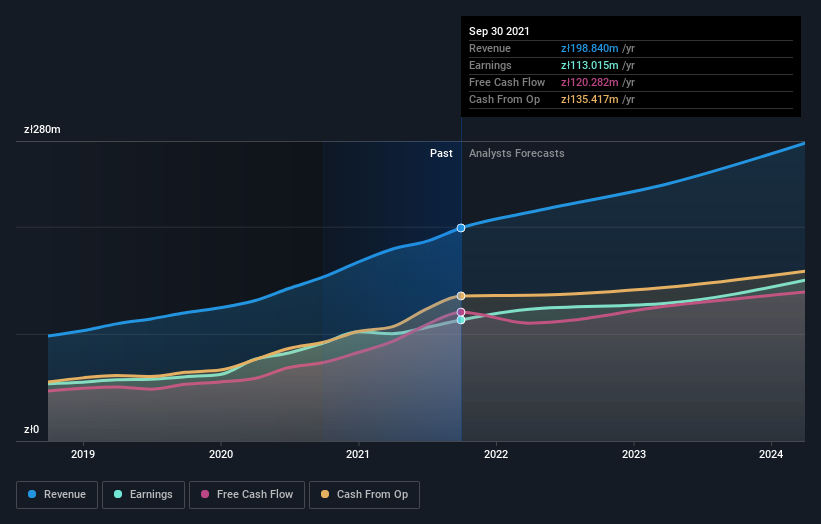
Task: Click the blue Revenue data point marker
Action: pos(461,228)
